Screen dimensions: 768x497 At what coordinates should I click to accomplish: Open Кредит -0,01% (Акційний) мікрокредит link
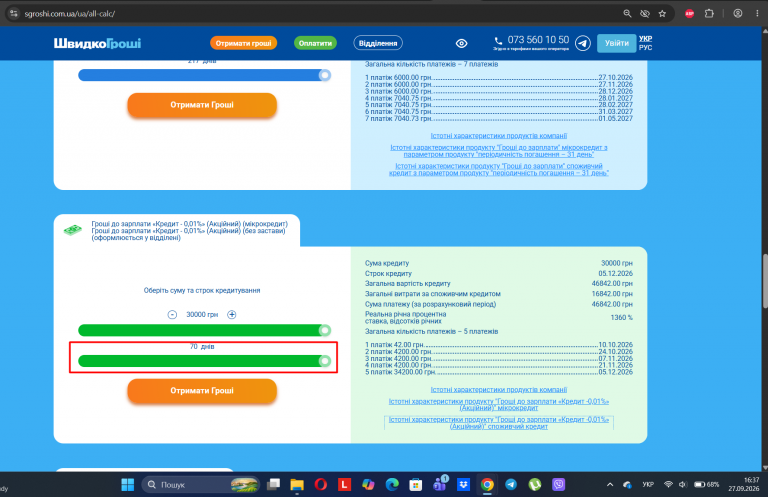[499, 404]
